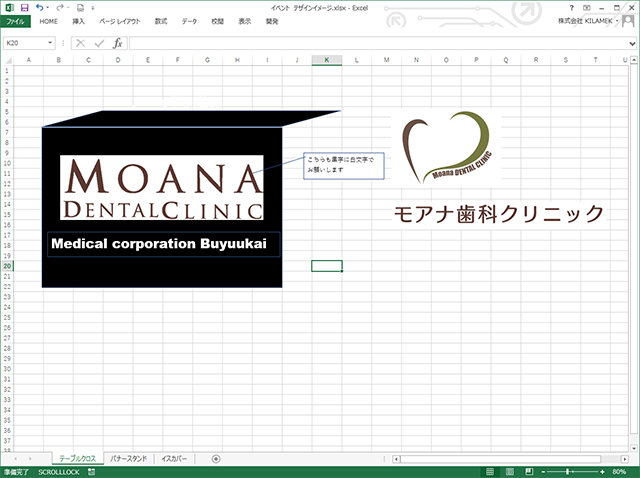
Task: Select column K header
Action: click(327, 60)
